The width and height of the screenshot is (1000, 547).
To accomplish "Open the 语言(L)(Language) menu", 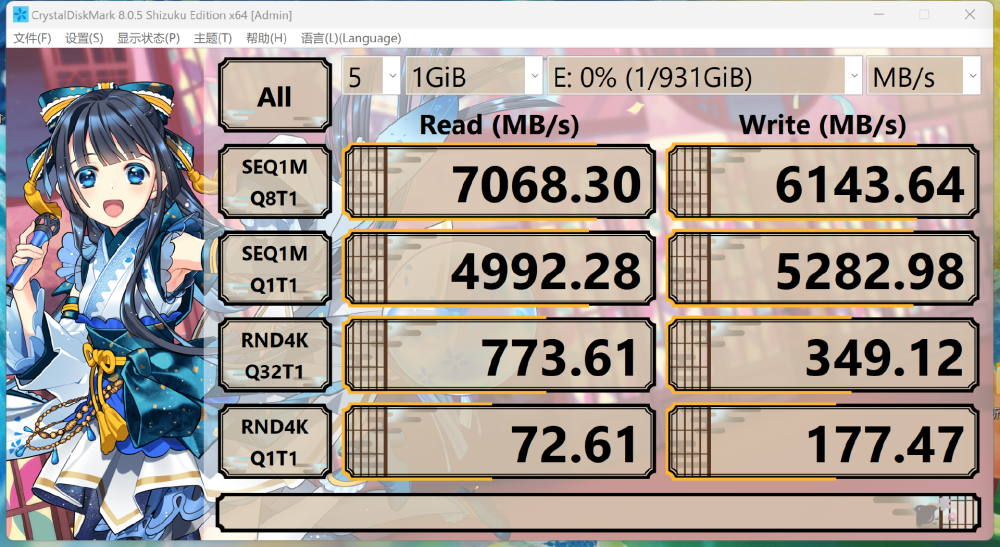I will pos(351,38).
